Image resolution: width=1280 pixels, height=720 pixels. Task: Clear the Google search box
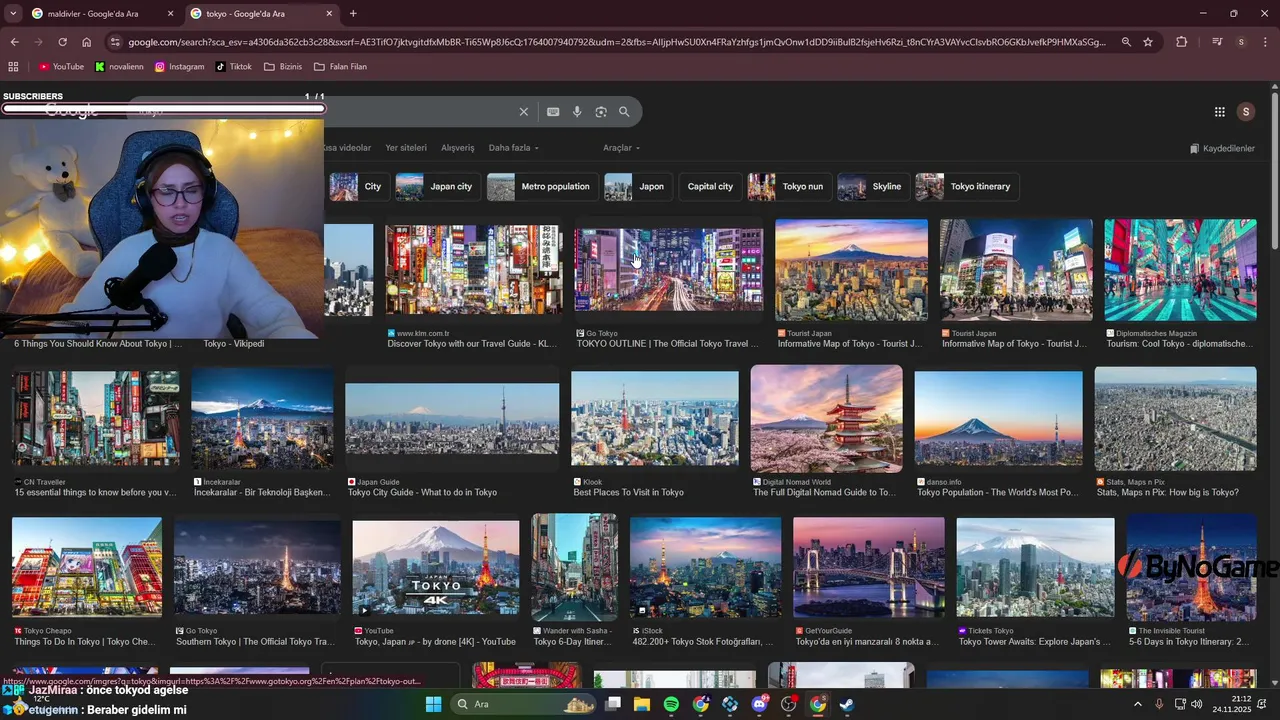coord(523,112)
